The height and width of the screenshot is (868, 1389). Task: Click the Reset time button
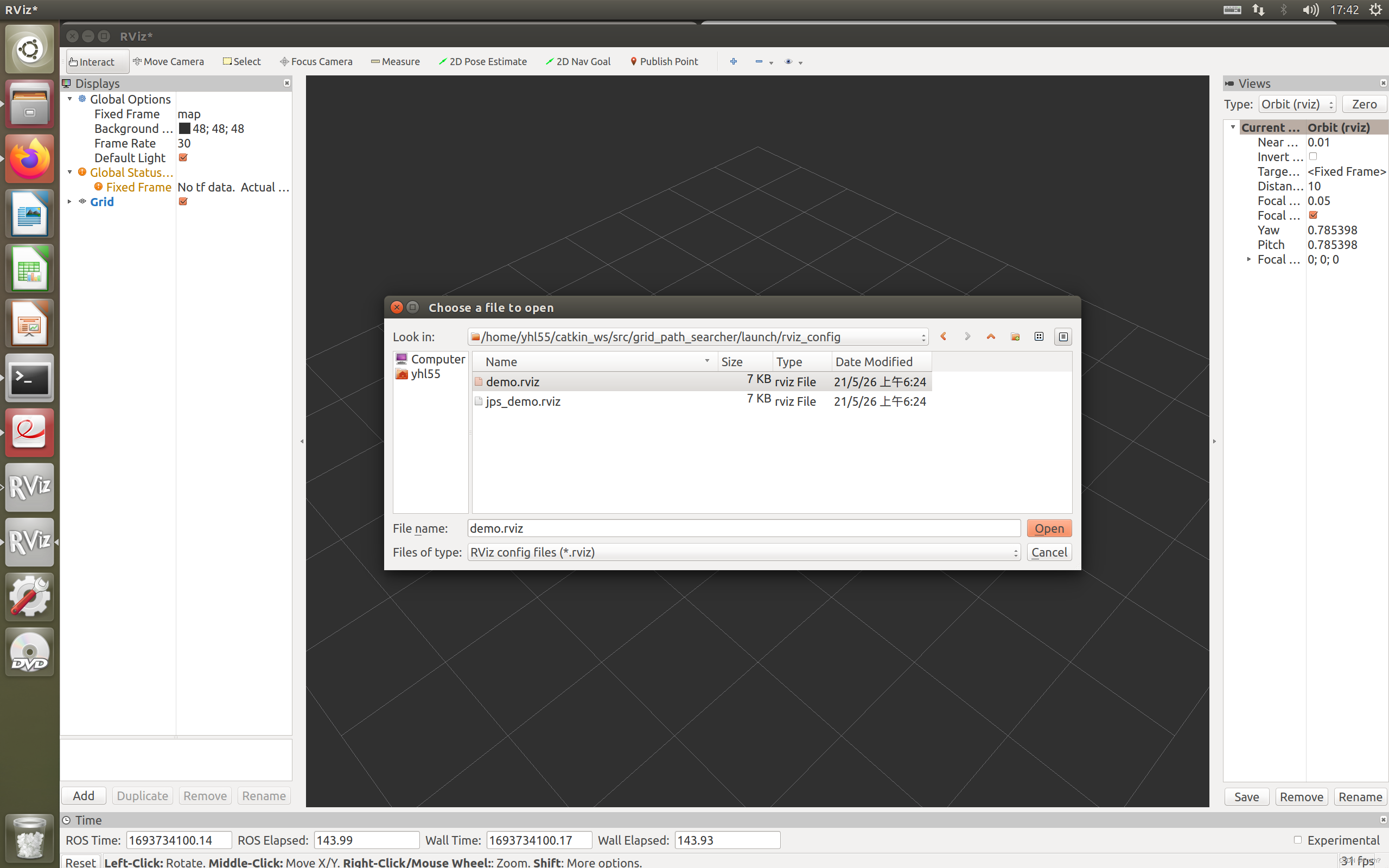coord(80,861)
